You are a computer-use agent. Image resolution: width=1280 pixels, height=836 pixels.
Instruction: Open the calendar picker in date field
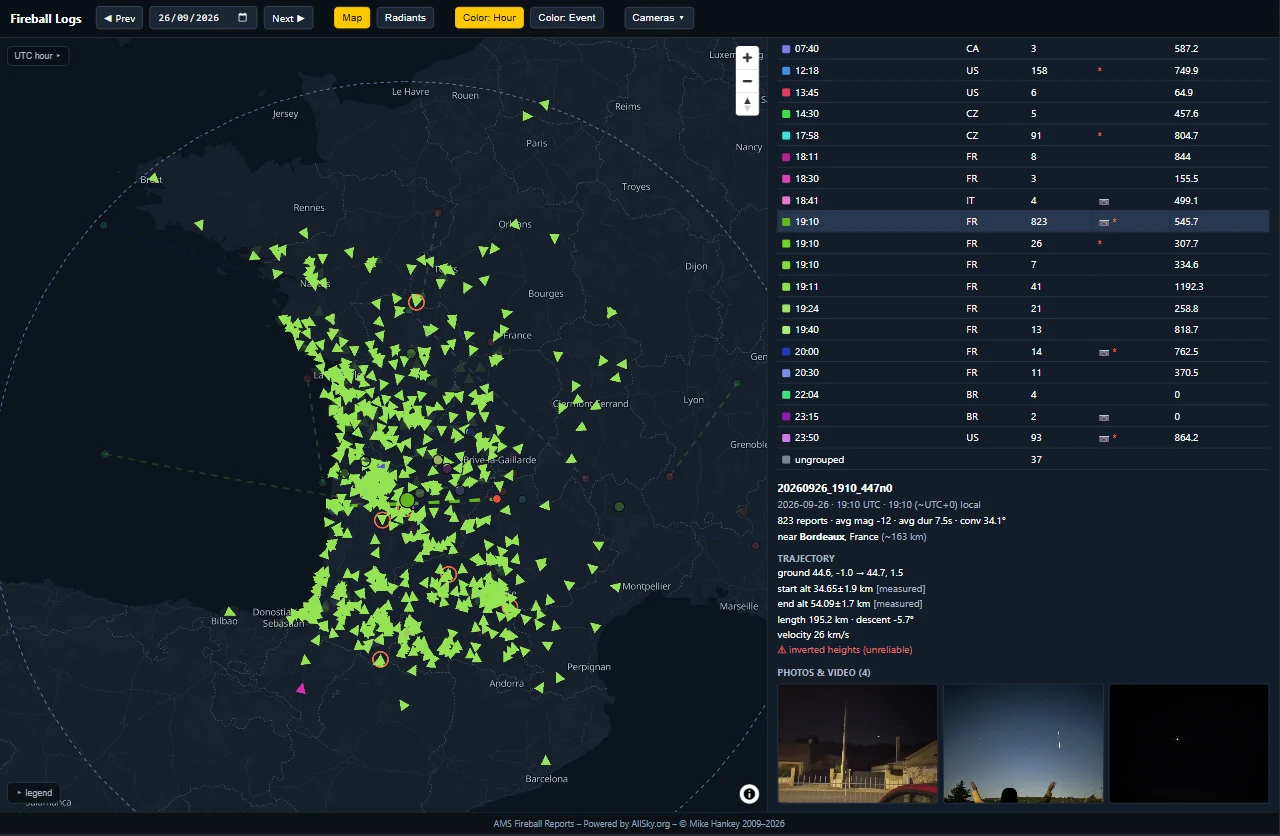[x=243, y=18]
